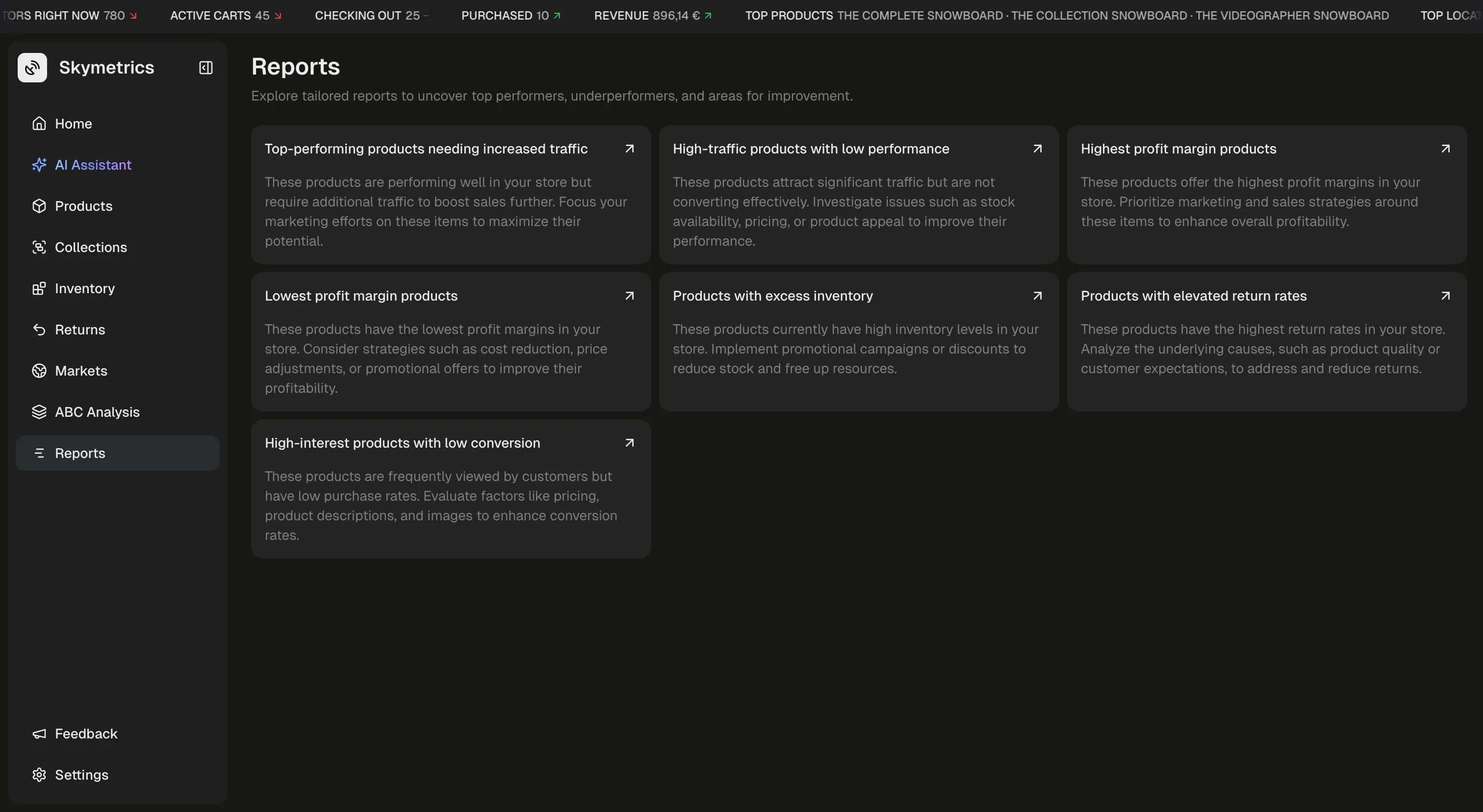Open arrow on Top-performing products report
The height and width of the screenshot is (812, 1483).
pyautogui.click(x=629, y=149)
